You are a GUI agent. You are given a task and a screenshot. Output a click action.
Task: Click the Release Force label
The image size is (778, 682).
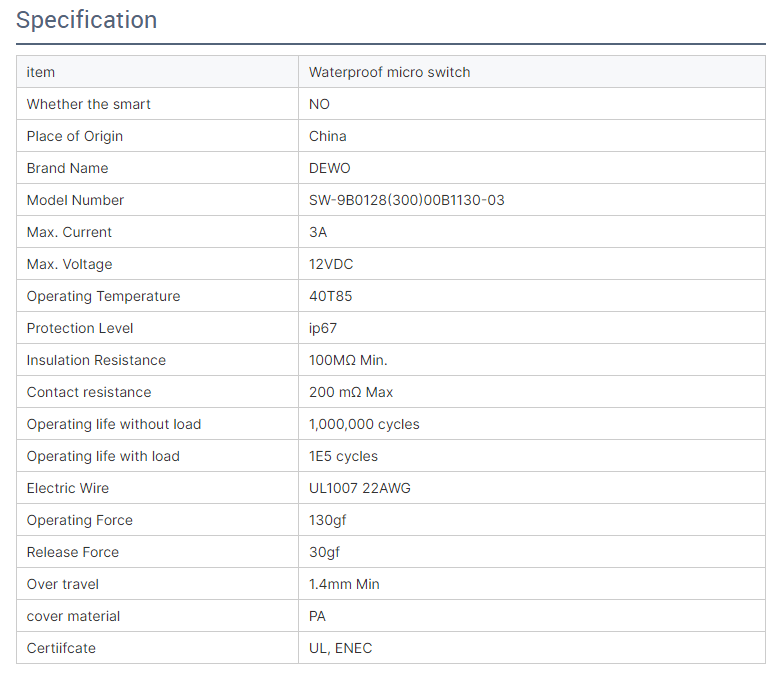coord(73,552)
